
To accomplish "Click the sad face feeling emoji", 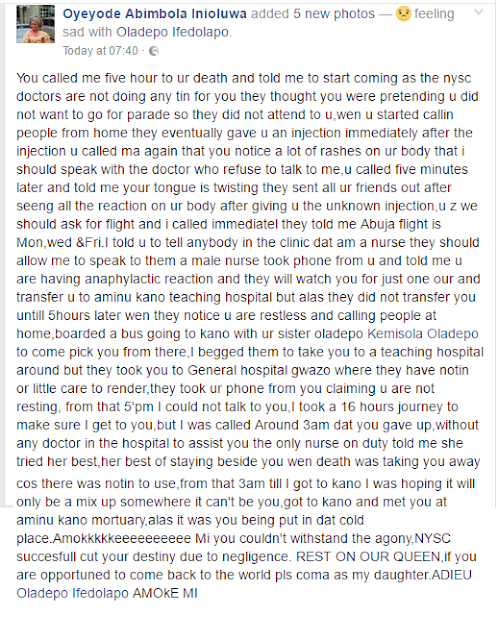I will [403, 14].
